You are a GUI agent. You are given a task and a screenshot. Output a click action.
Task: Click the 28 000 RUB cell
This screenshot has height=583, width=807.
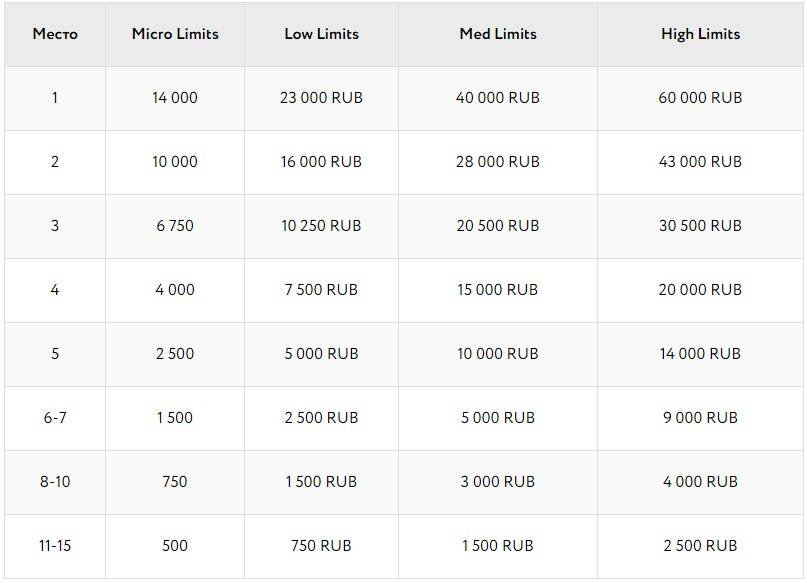pos(498,162)
